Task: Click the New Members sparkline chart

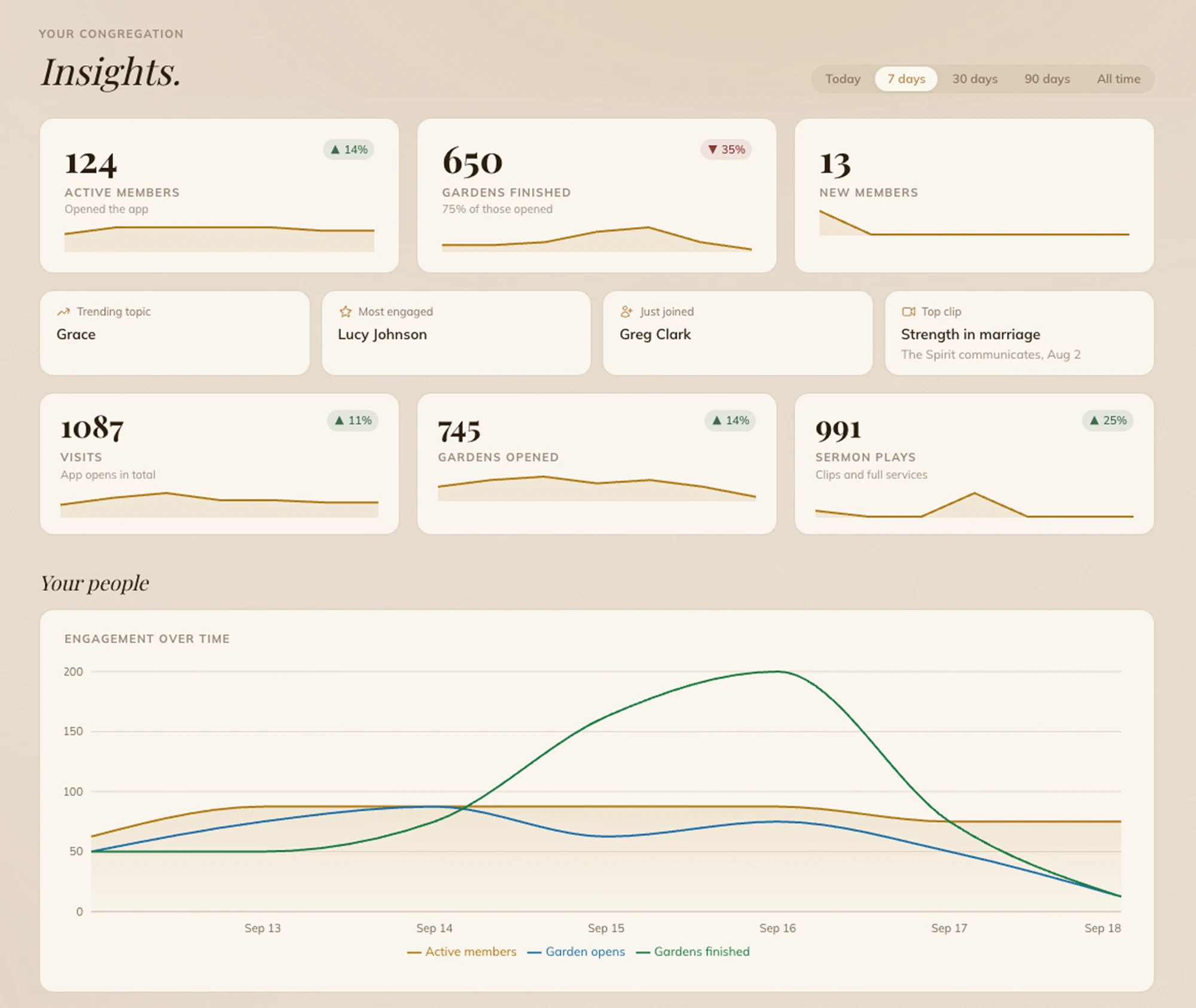Action: coord(974,223)
